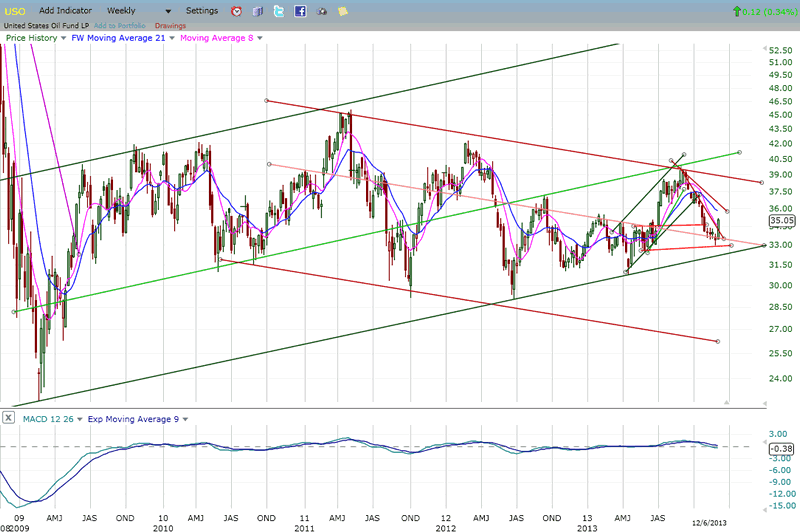The image size is (800, 532).
Task: Expand the Price History options arrow
Action: pyautogui.click(x=63, y=38)
